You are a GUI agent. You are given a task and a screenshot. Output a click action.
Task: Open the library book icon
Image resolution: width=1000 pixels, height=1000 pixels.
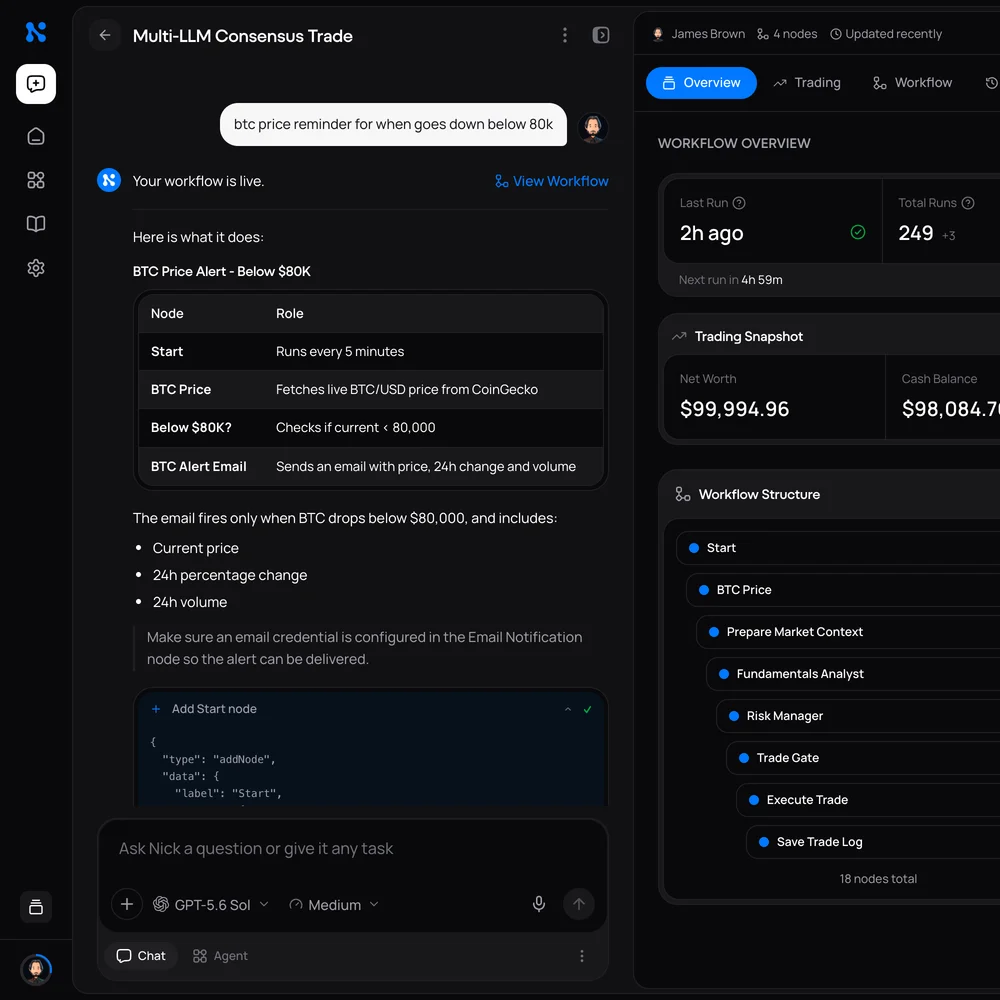(36, 224)
